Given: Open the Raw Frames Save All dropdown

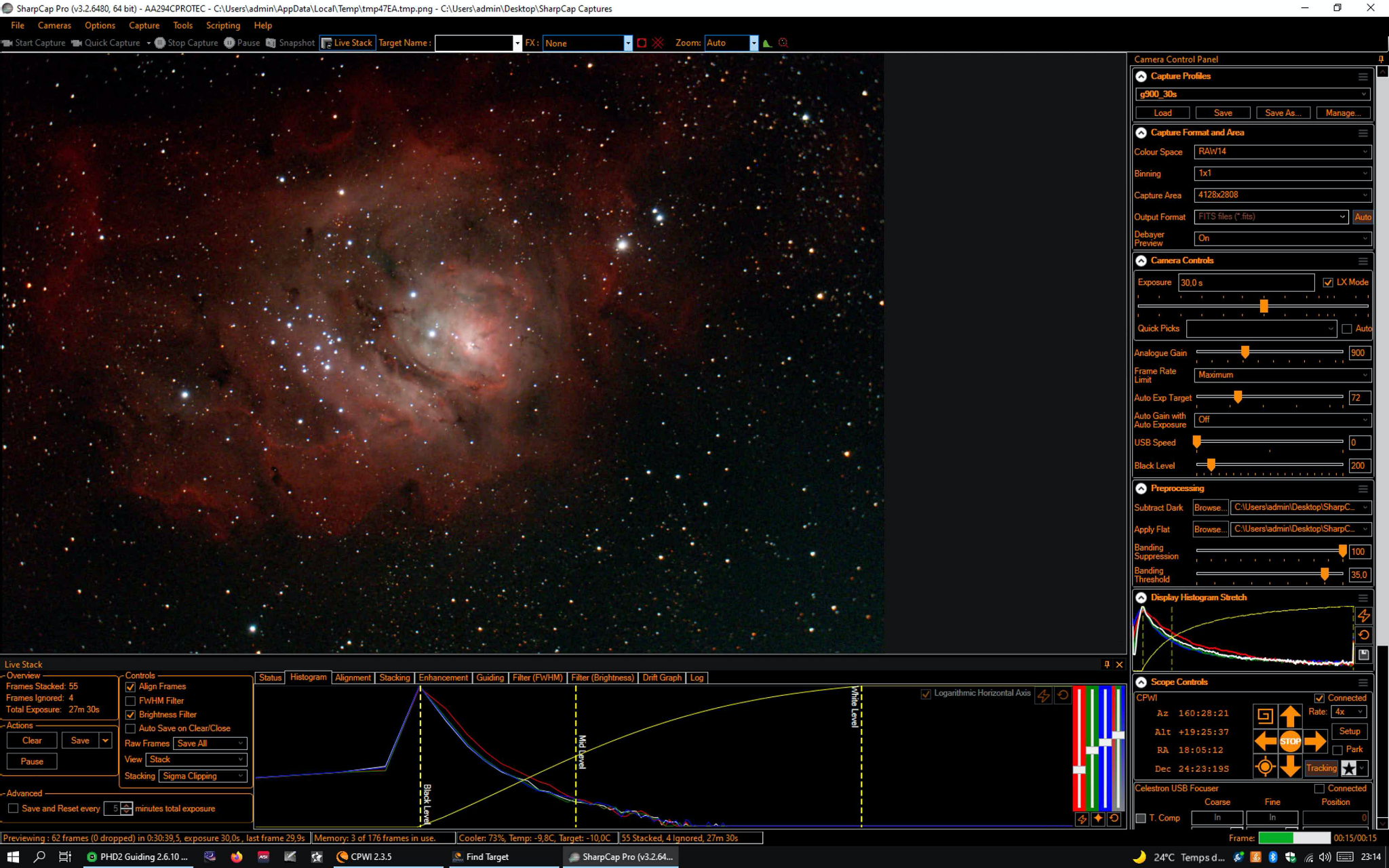Looking at the screenshot, I should [210, 743].
